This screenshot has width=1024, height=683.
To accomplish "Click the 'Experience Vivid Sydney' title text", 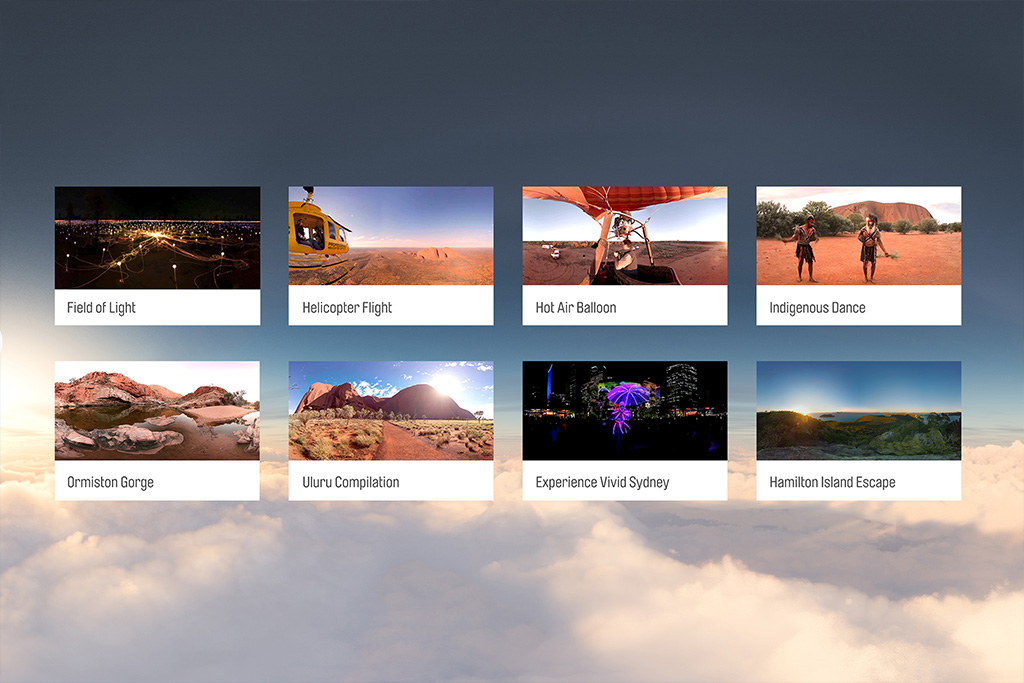I will 602,483.
